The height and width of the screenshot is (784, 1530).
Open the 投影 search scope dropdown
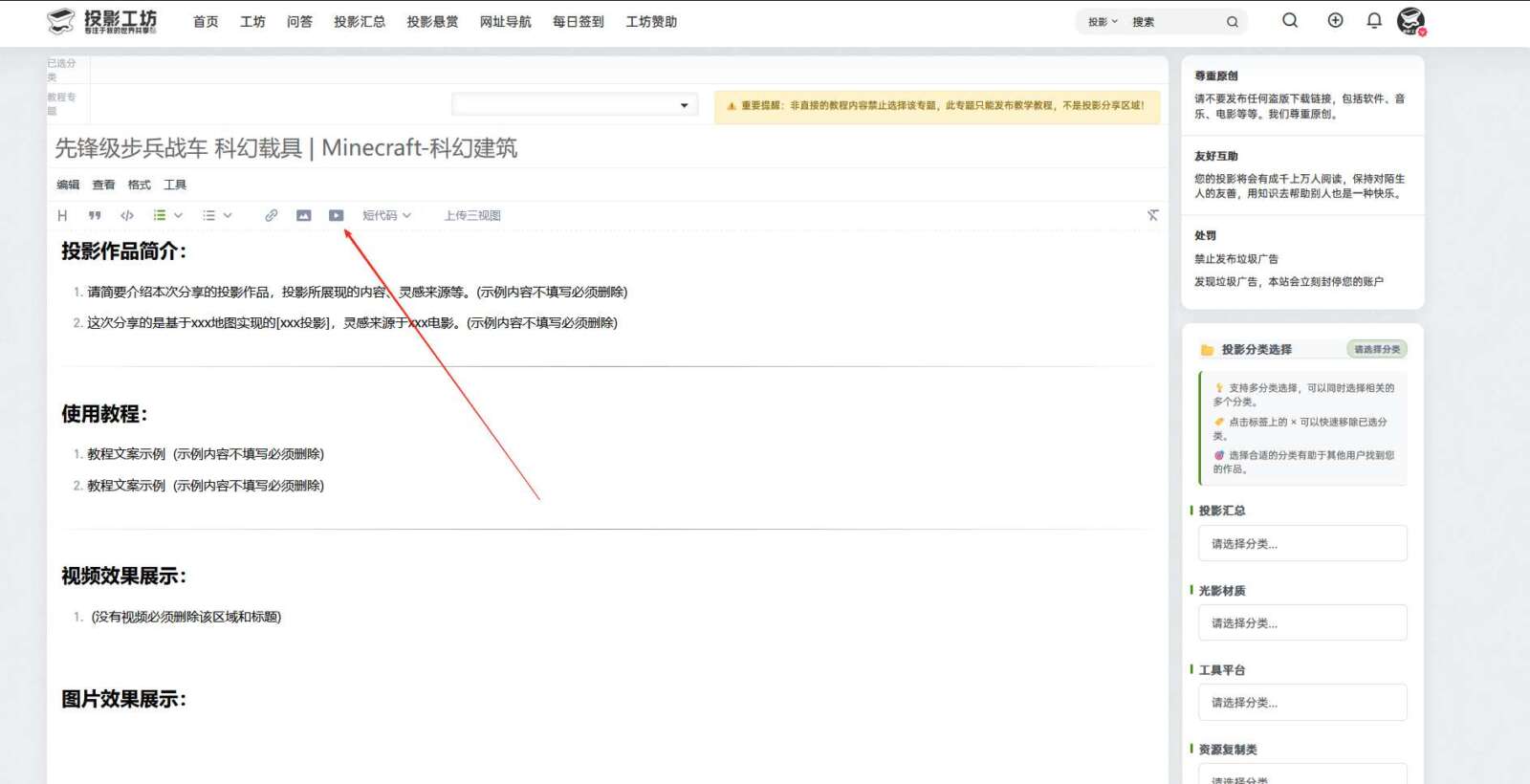click(x=1103, y=22)
